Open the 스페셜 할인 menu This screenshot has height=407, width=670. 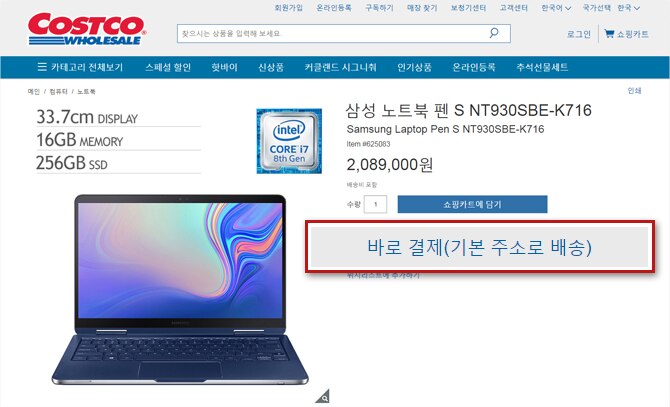[x=168, y=67]
